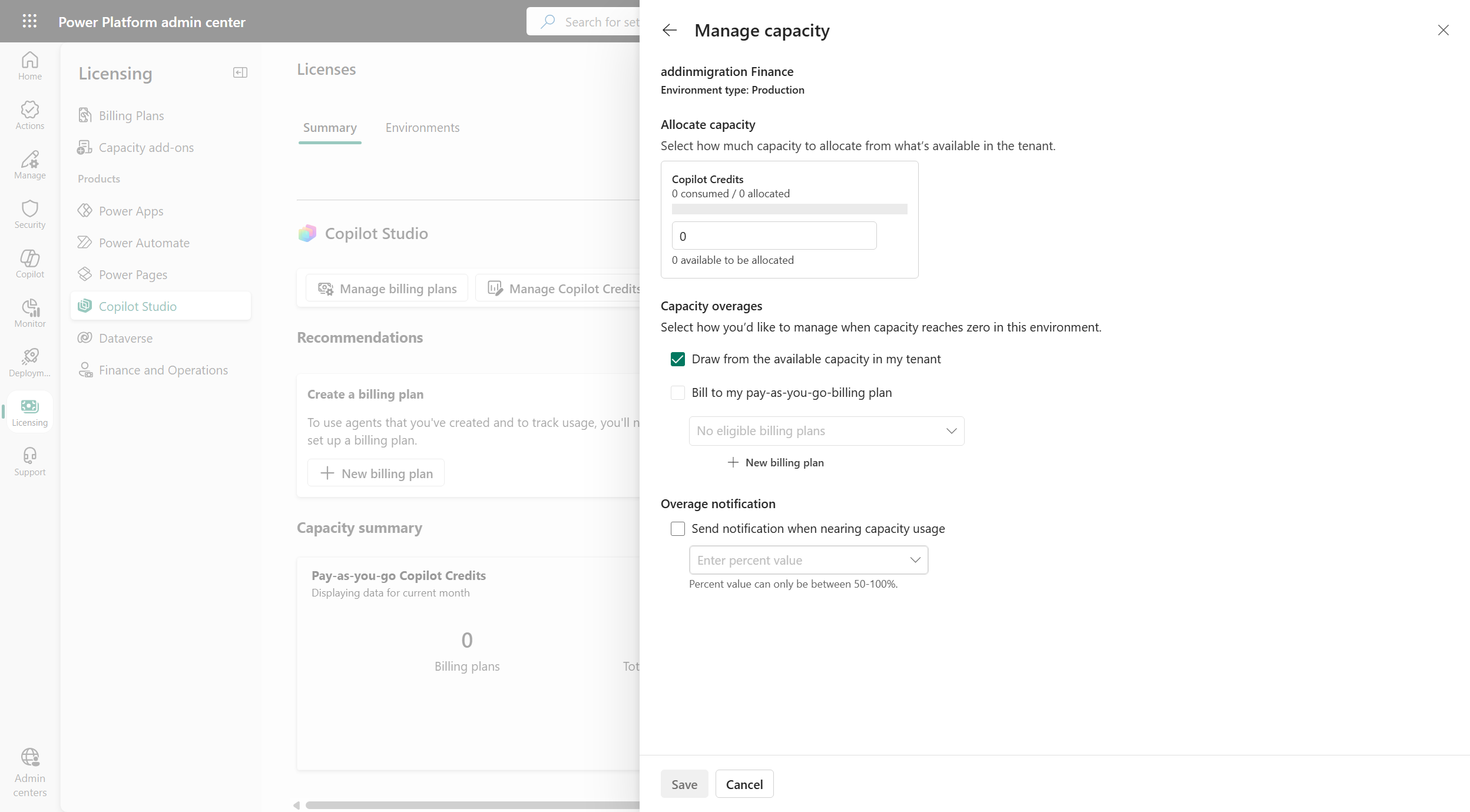
Task: Go back using the panel arrow
Action: tap(670, 30)
